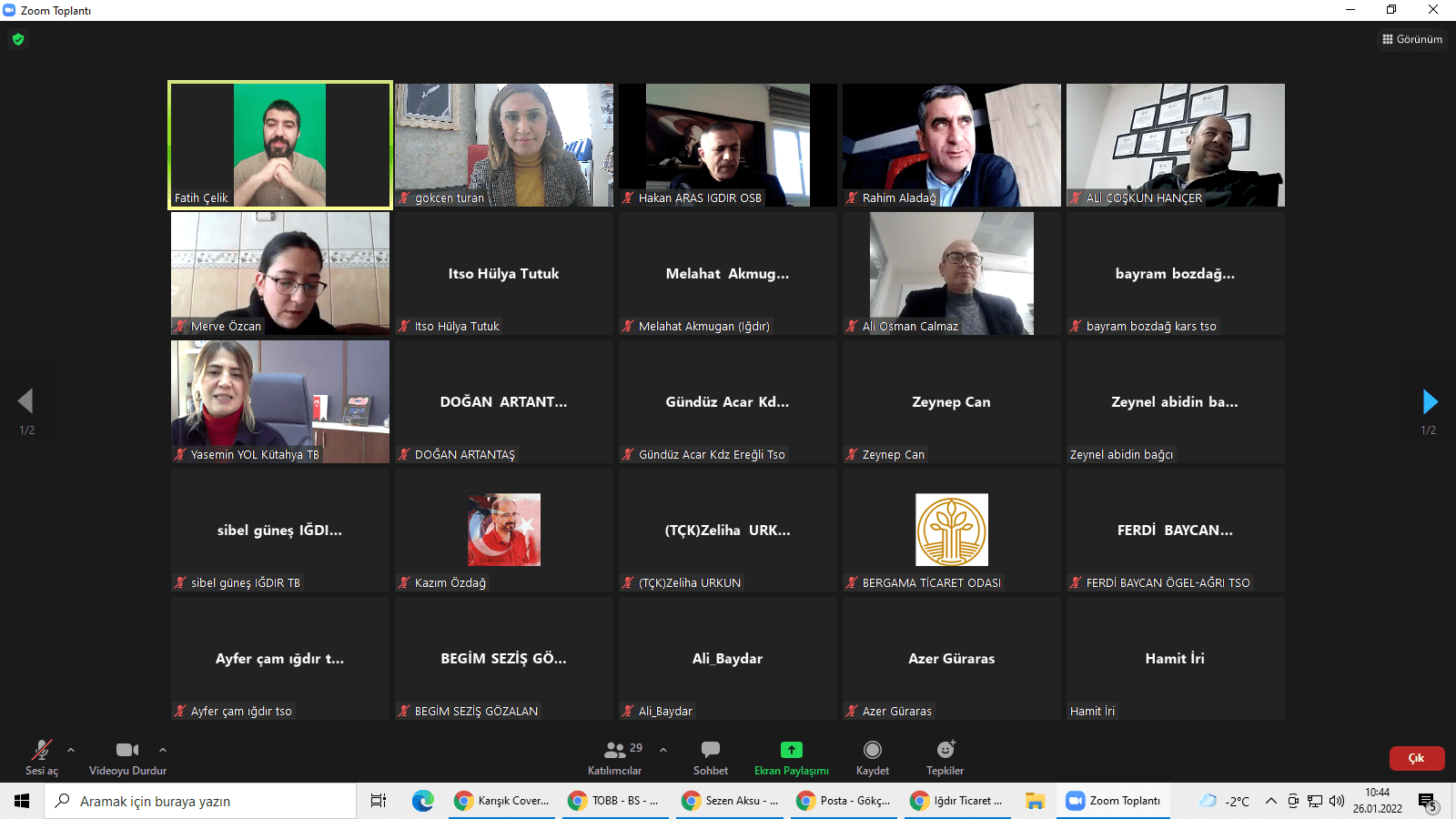Screen dimensions: 1456x819
Task: Click the Kaydet record icon
Action: pyautogui.click(x=872, y=750)
